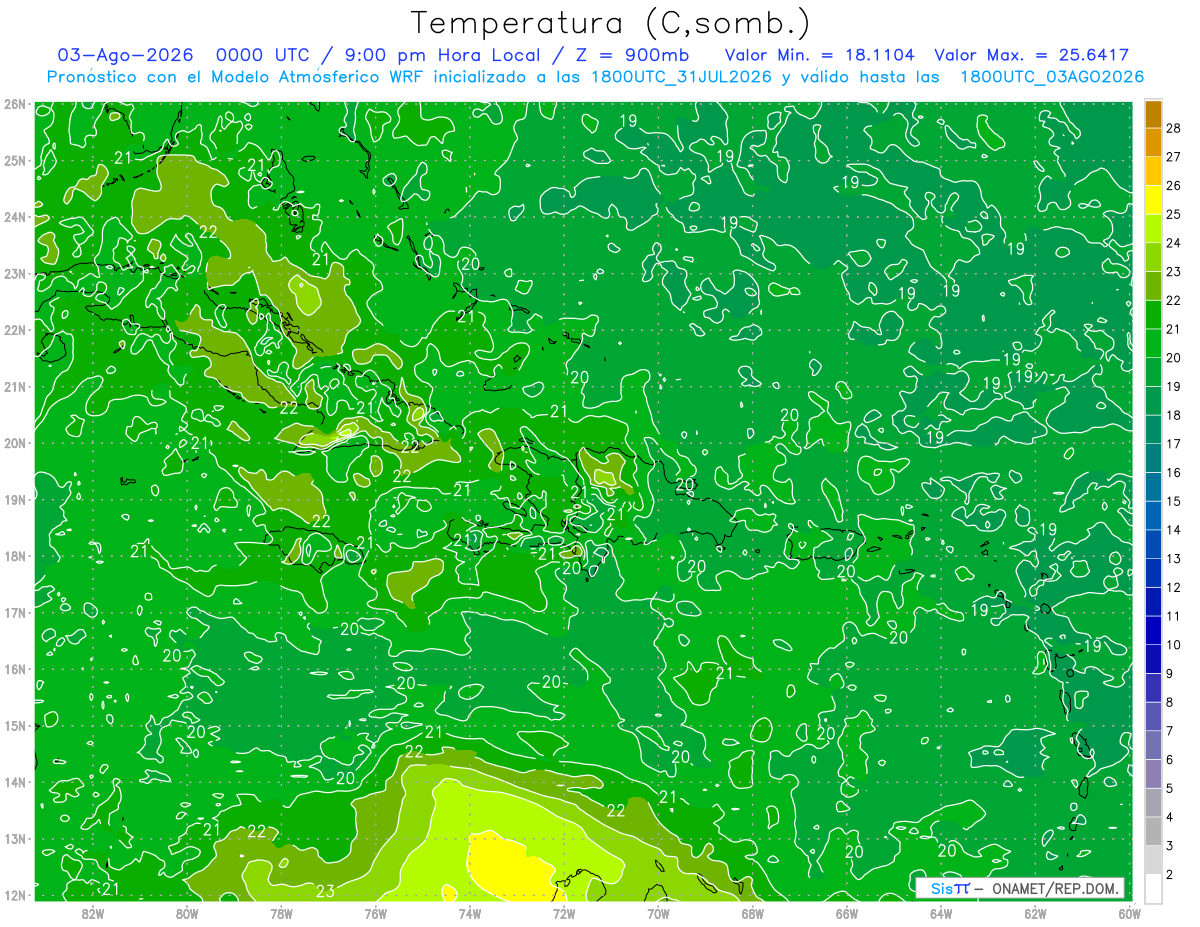Screen dimensions: 1200x927
Task: Click the '23N' latitude axis label
Action: point(15,273)
